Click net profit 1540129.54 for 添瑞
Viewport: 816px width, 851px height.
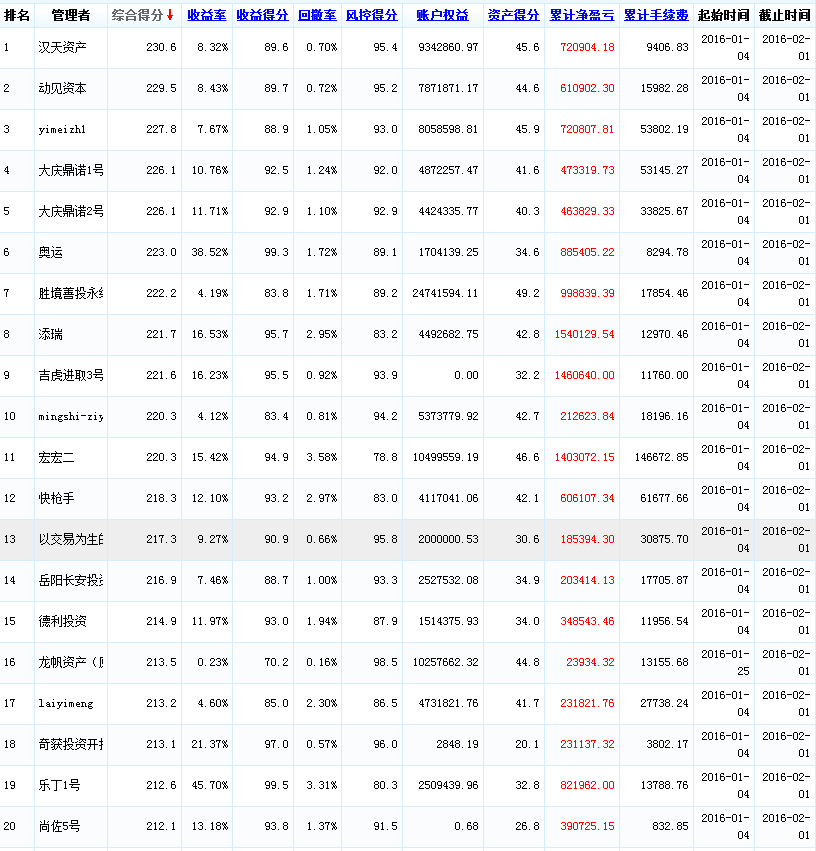(584, 334)
